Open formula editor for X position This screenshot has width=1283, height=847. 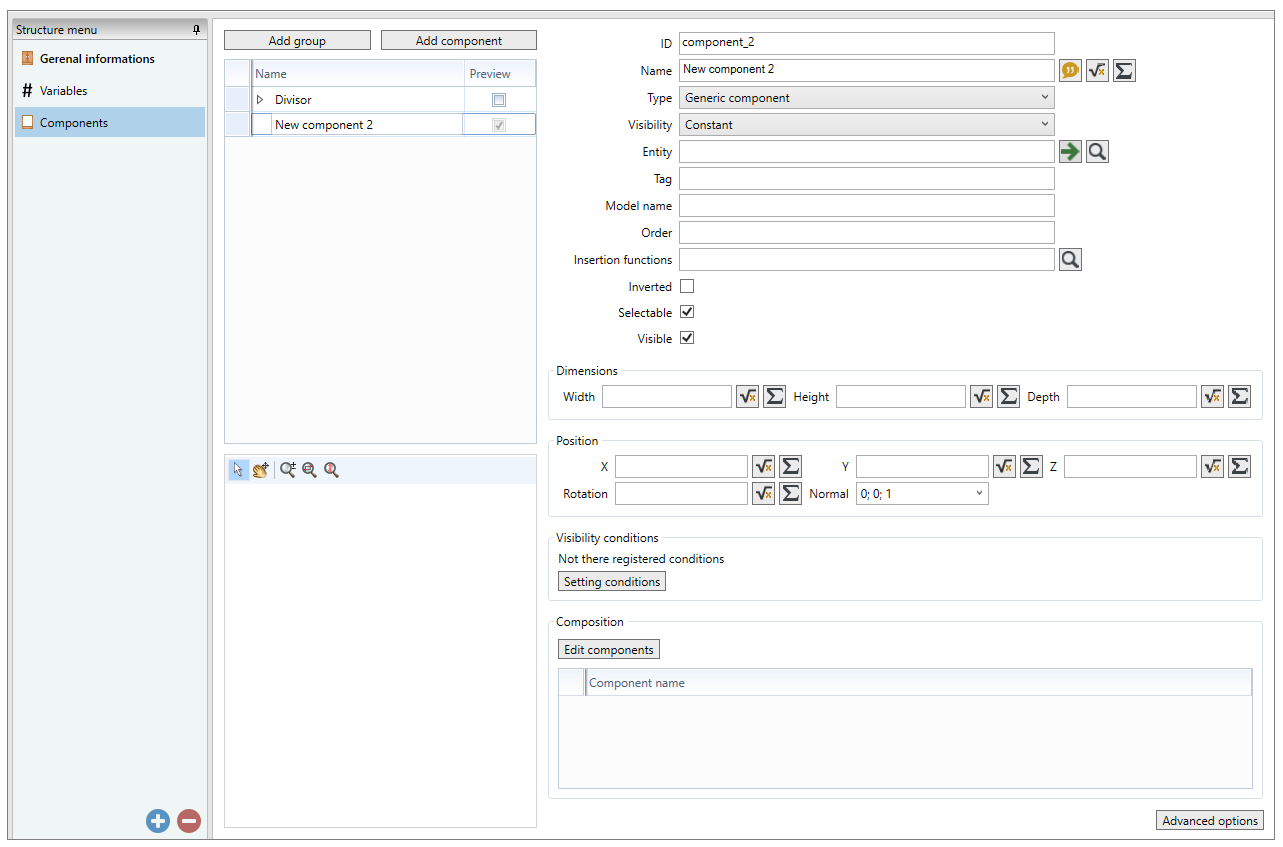tap(763, 466)
